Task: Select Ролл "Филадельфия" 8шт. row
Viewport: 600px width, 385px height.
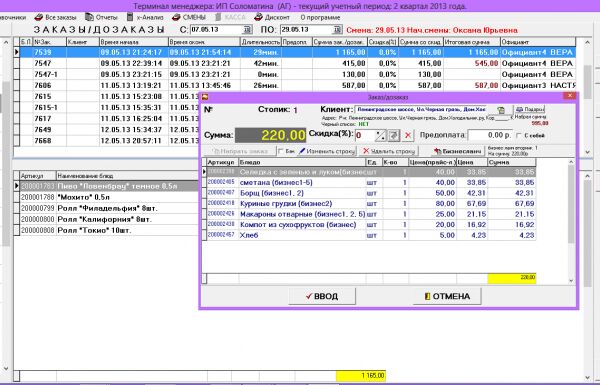Action: click(x=109, y=209)
